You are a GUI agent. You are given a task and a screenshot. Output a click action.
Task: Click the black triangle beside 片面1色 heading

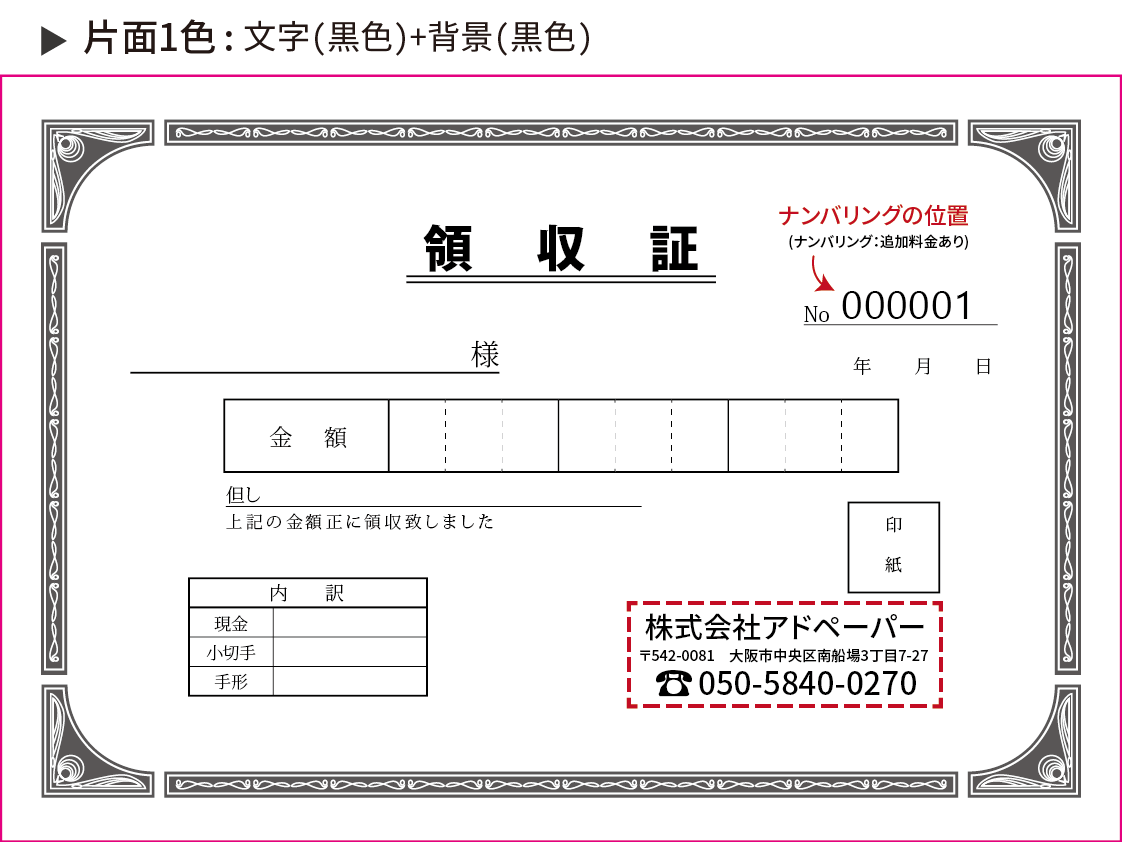click(x=53, y=40)
